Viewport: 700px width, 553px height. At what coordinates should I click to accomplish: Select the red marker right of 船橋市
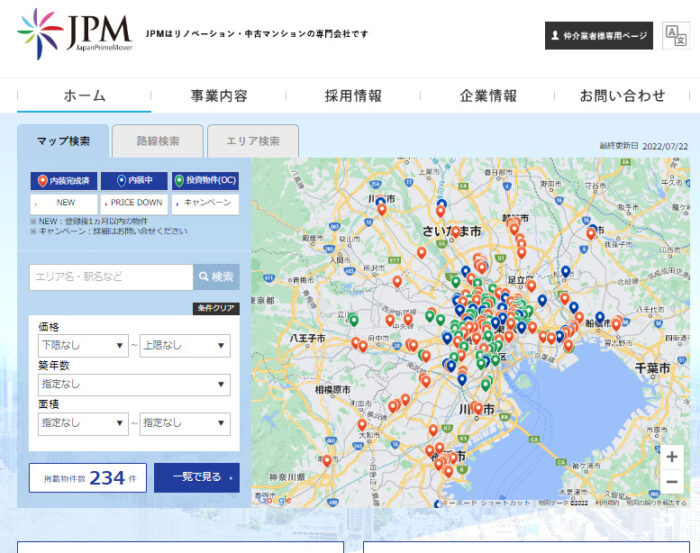(617, 324)
